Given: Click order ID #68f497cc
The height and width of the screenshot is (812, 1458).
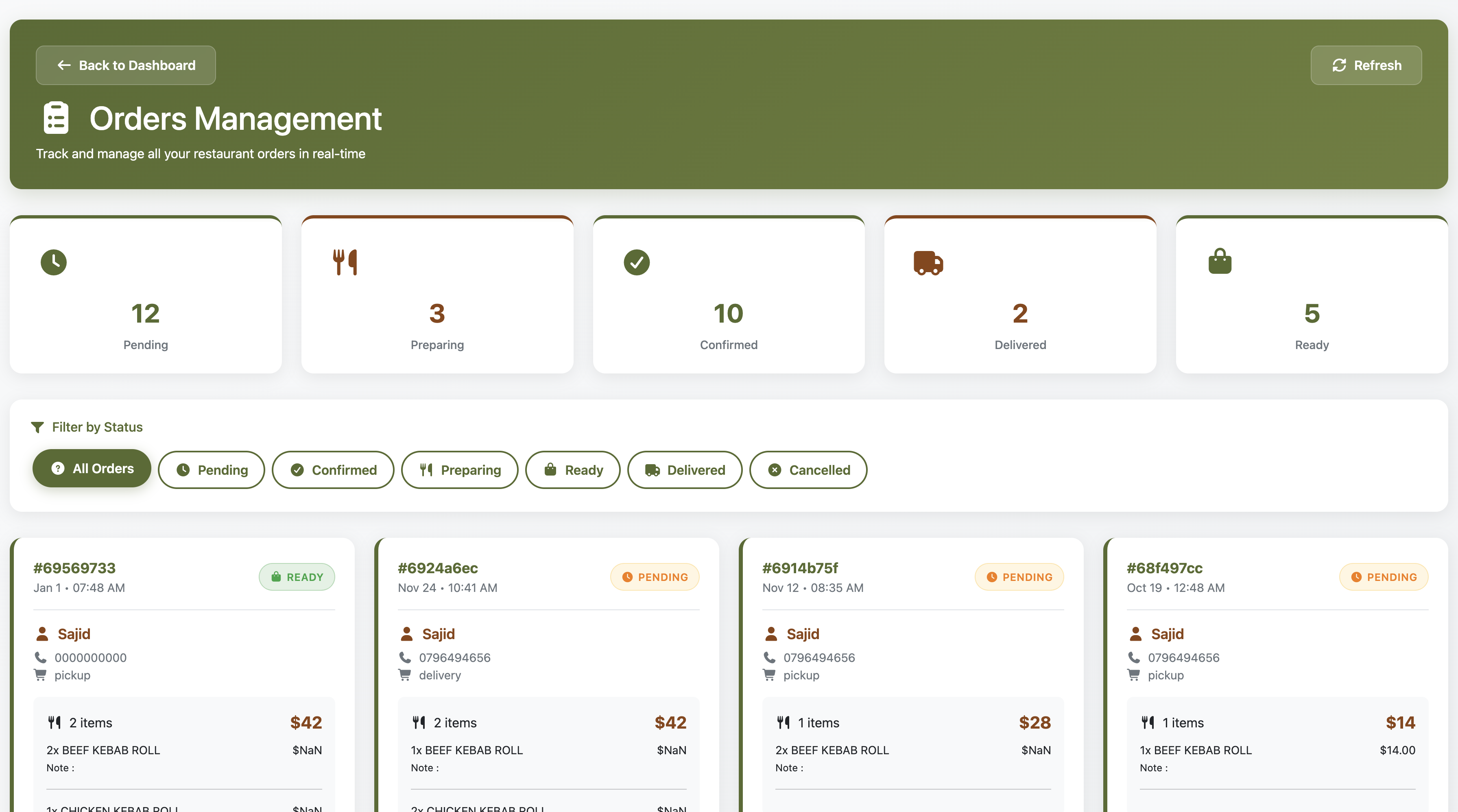Looking at the screenshot, I should (x=1164, y=568).
